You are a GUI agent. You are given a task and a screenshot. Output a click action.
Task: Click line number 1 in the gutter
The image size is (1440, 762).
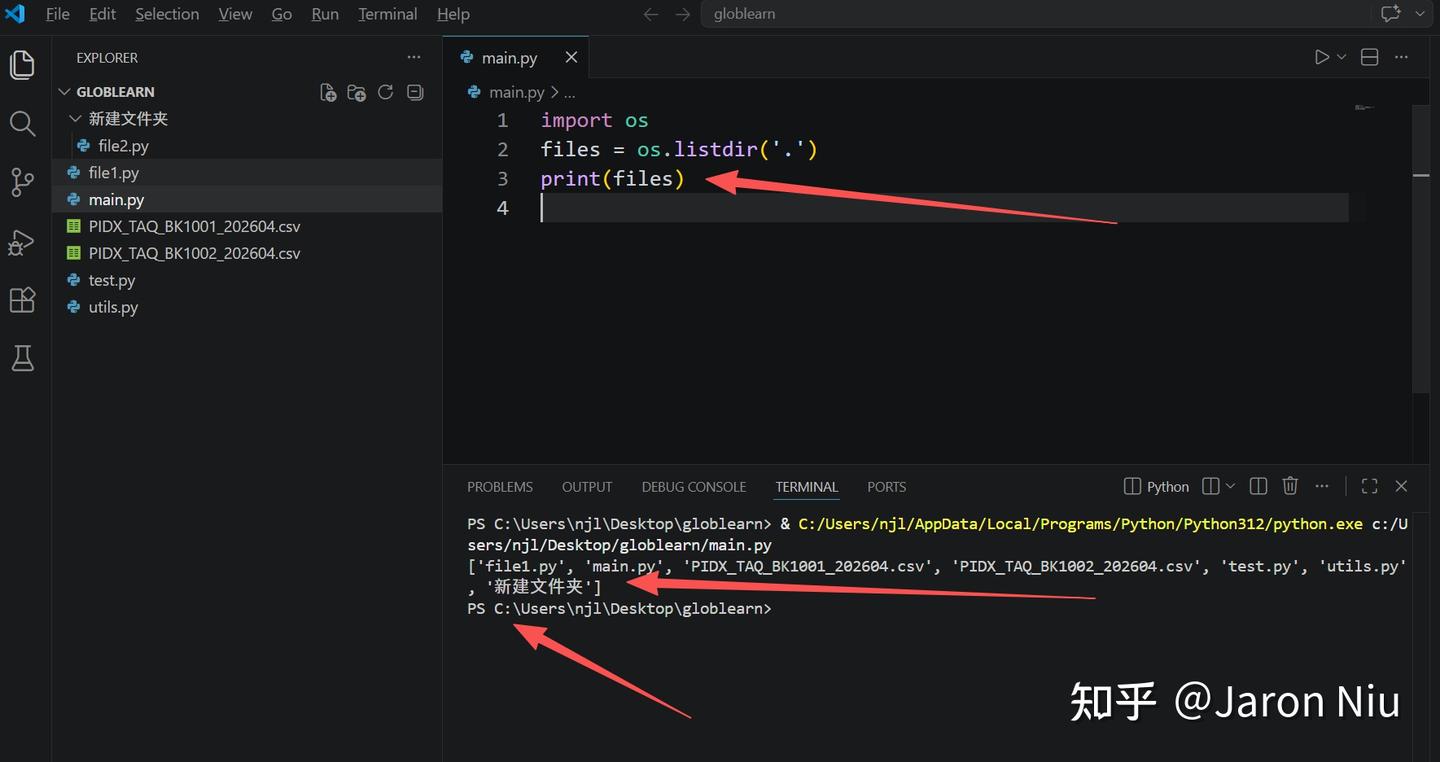[x=503, y=121]
